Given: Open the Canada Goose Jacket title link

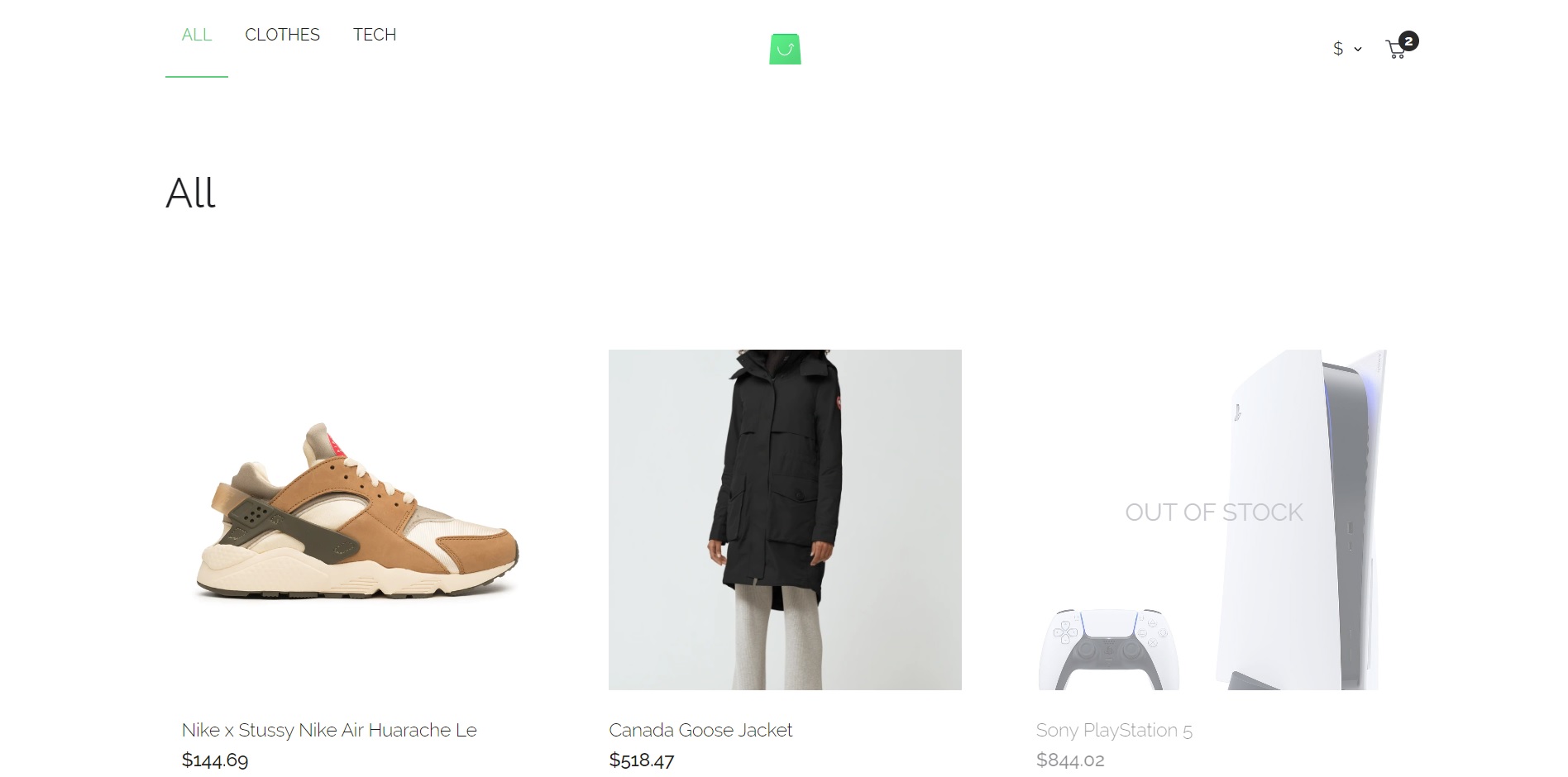Looking at the screenshot, I should (x=700, y=730).
